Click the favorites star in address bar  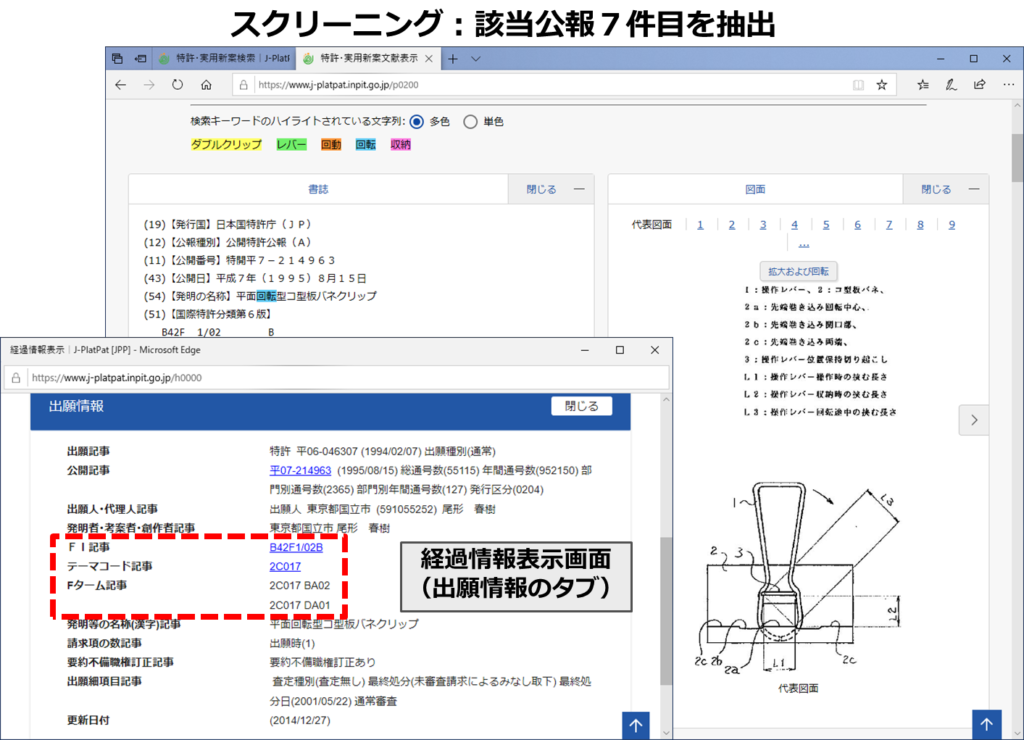pos(881,85)
